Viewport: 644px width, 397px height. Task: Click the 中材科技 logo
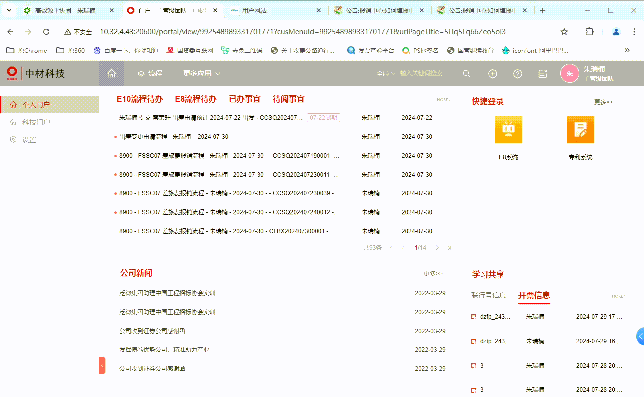click(x=36, y=73)
